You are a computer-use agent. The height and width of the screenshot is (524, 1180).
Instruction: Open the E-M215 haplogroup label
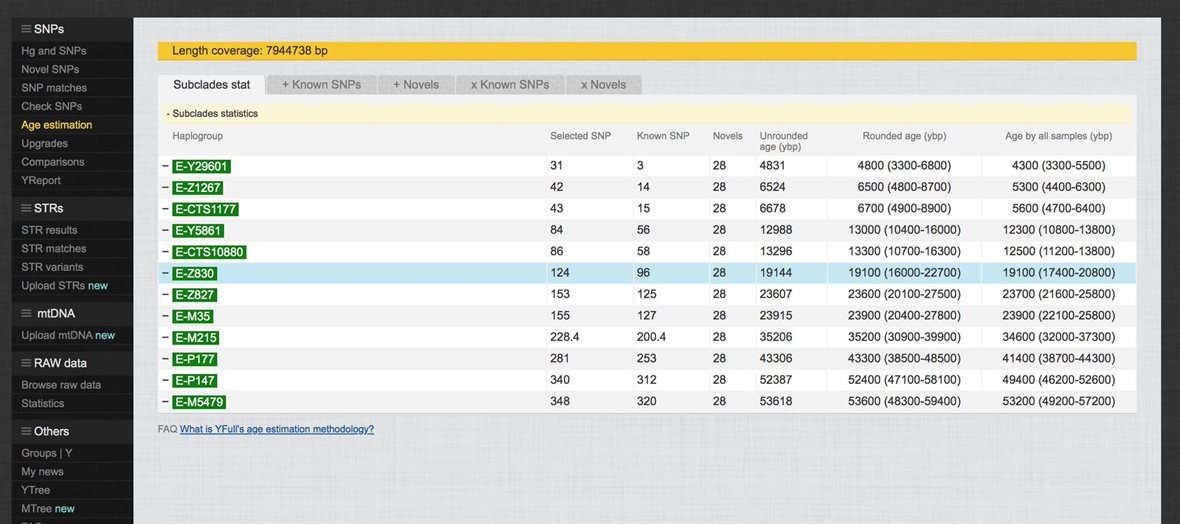(x=194, y=338)
